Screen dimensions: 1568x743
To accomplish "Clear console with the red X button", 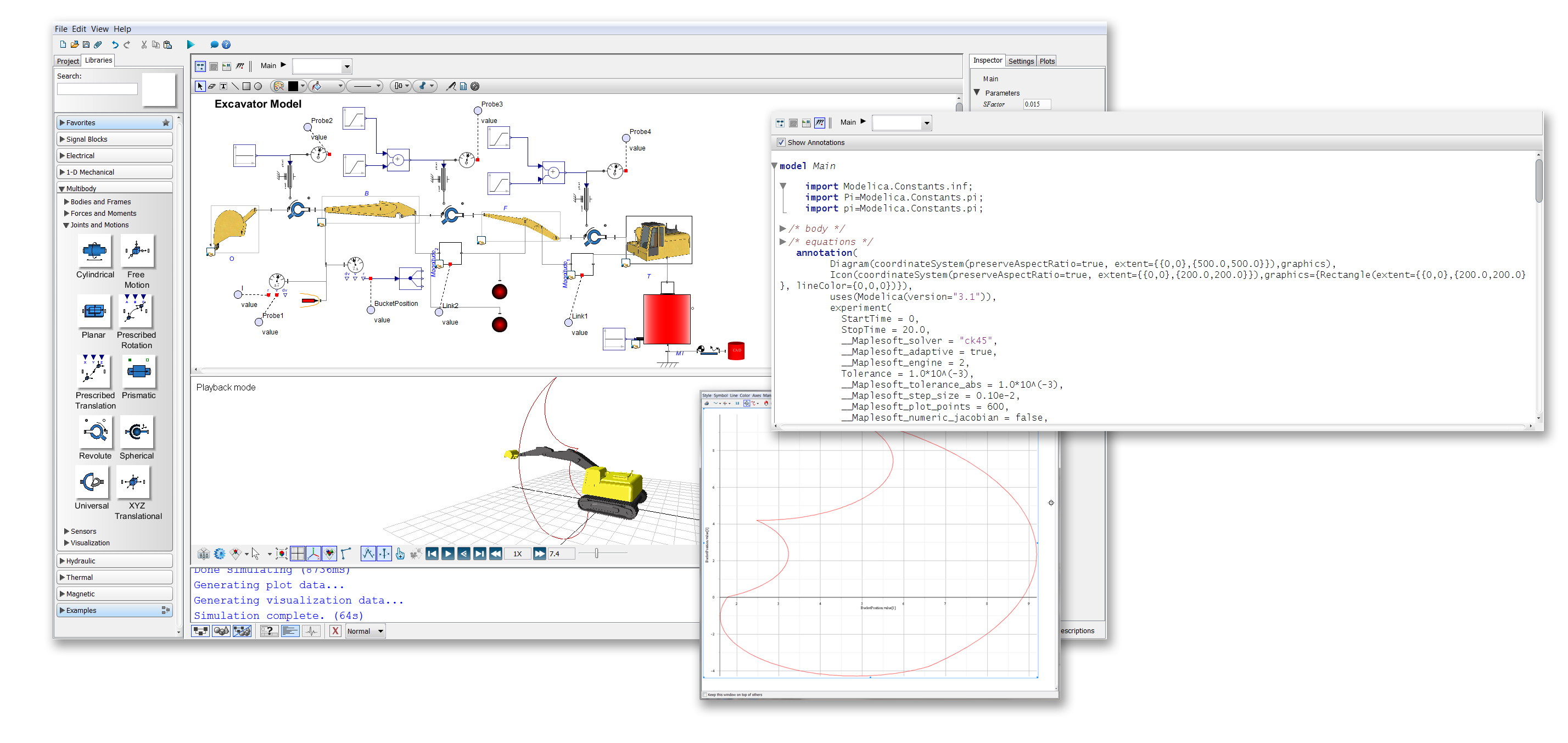I will (335, 631).
